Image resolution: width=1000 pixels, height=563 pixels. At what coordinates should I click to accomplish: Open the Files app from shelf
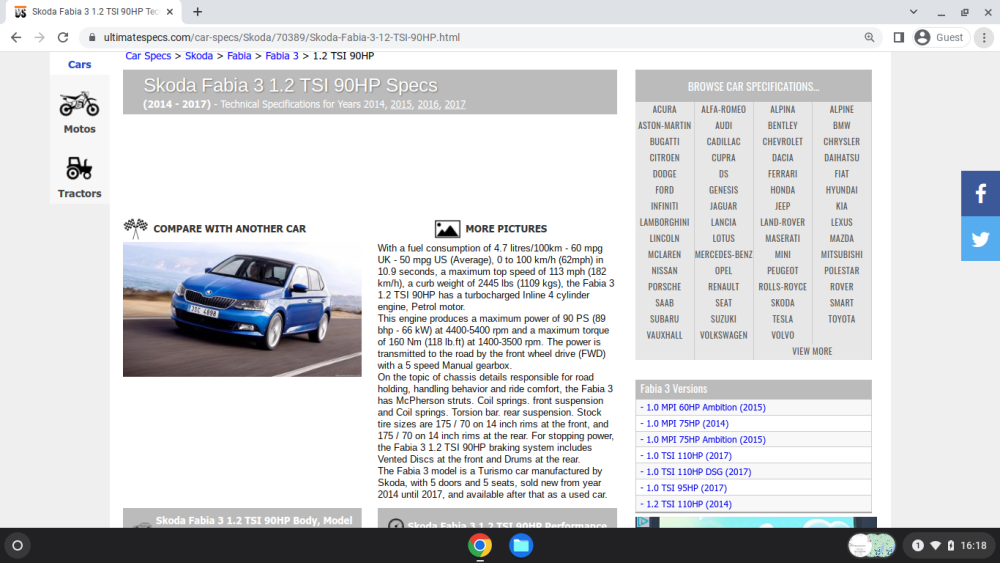click(x=520, y=545)
